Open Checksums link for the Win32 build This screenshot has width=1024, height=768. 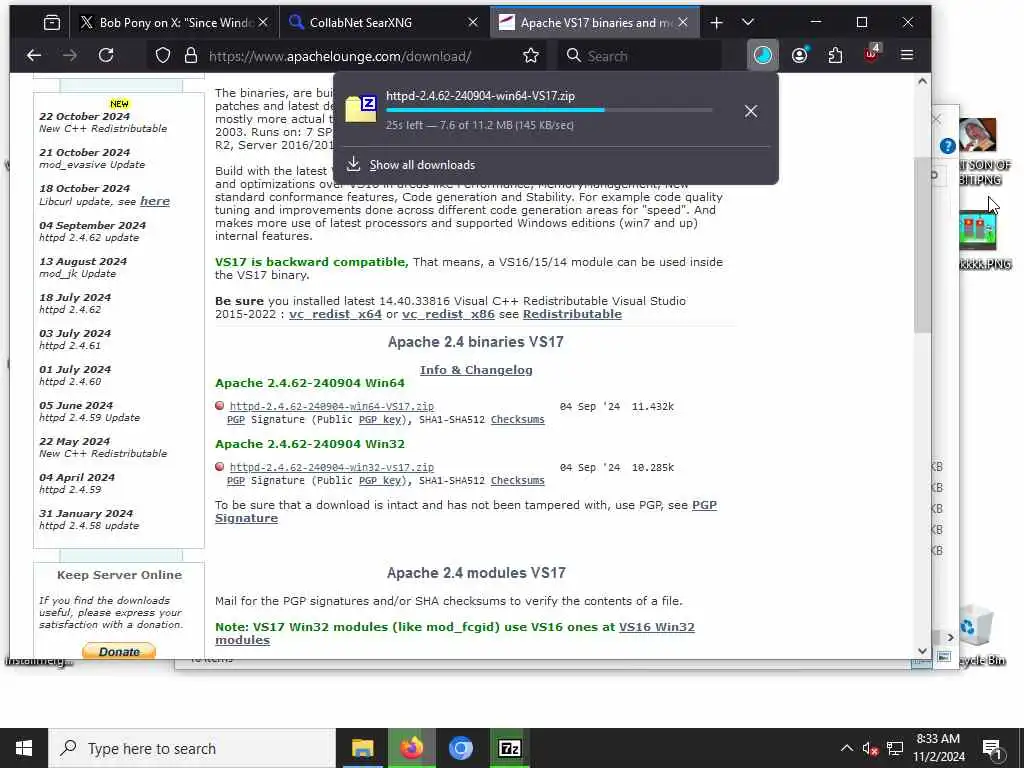[x=517, y=481]
